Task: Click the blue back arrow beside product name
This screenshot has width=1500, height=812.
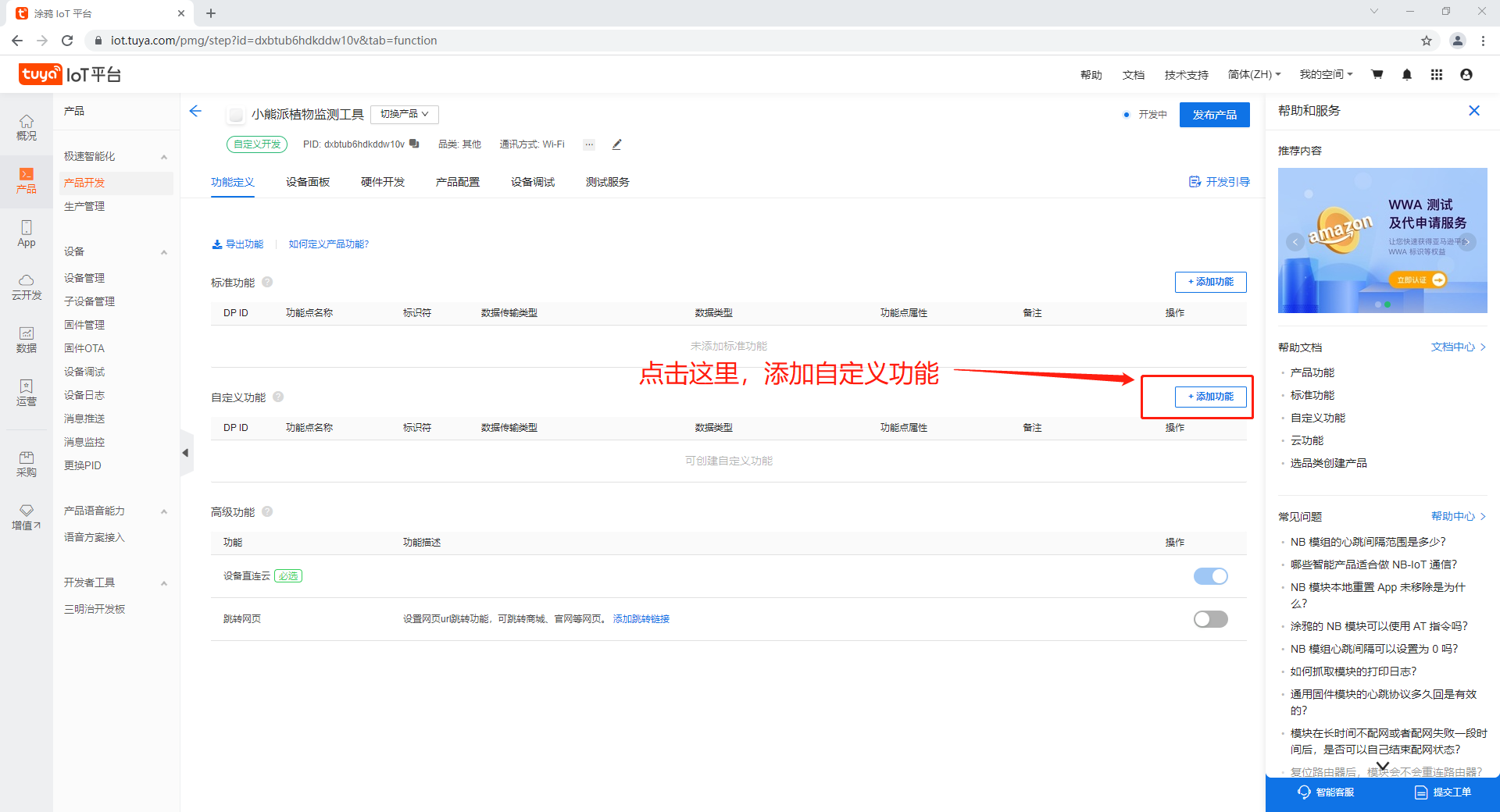Action: (195, 112)
